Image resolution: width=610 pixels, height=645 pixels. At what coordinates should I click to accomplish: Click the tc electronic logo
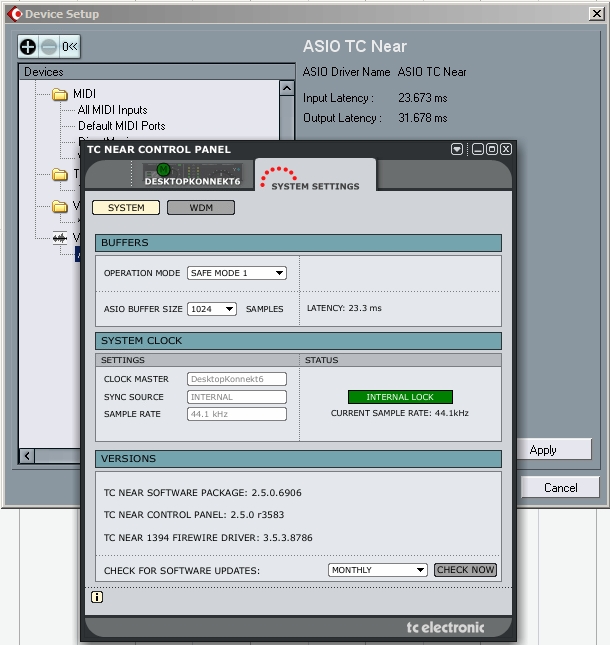445,627
